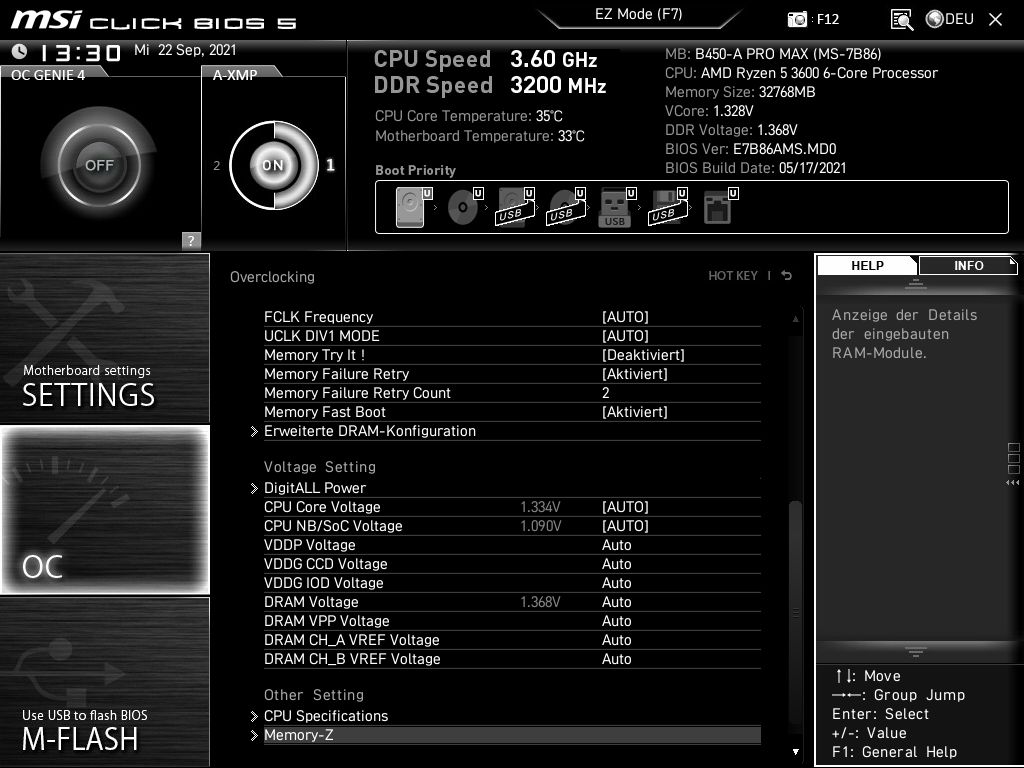Click the DVD drive boot priority icon
The height and width of the screenshot is (768, 1024).
coord(463,205)
